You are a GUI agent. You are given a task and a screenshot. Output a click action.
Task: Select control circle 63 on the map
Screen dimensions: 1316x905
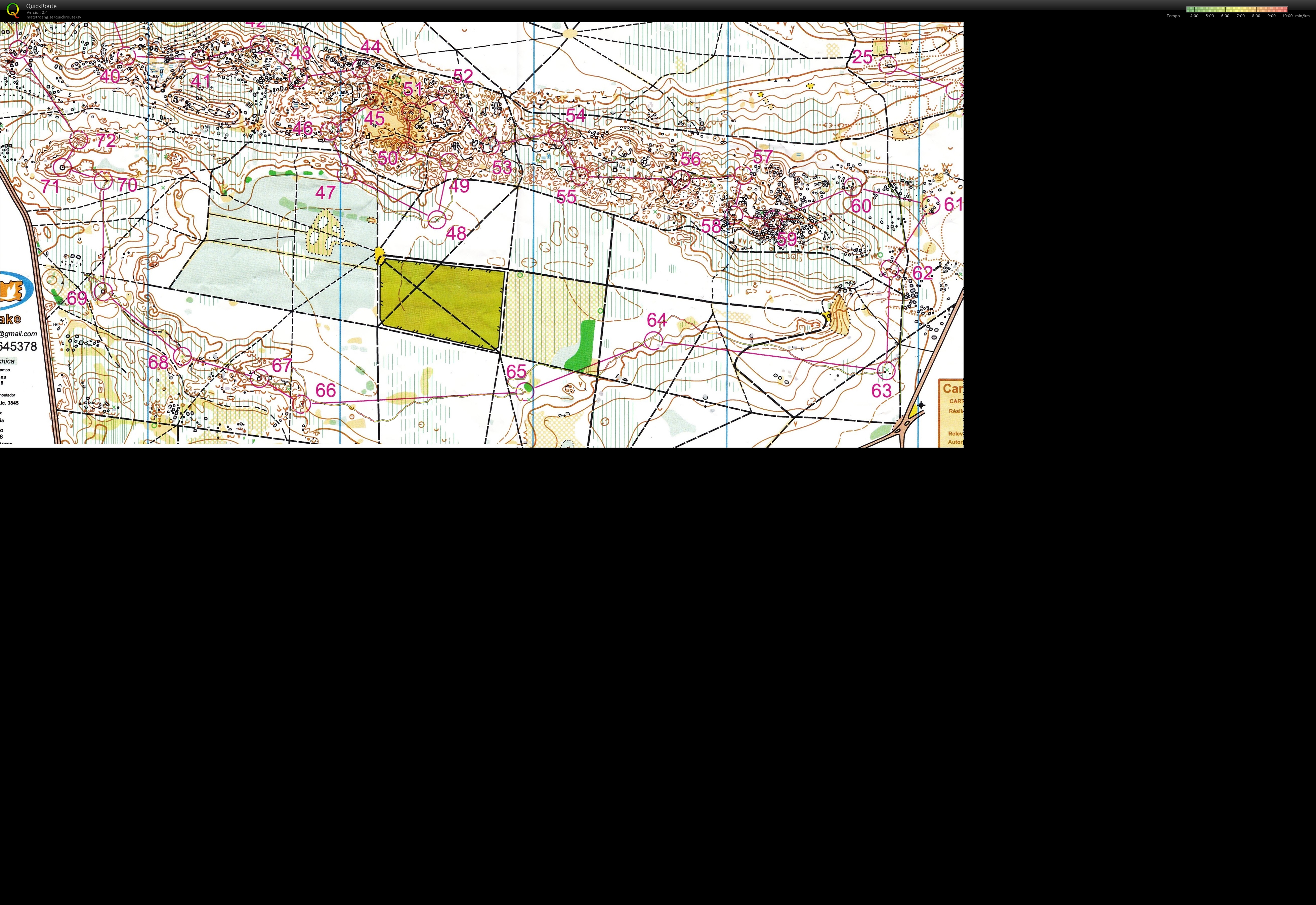click(x=886, y=371)
